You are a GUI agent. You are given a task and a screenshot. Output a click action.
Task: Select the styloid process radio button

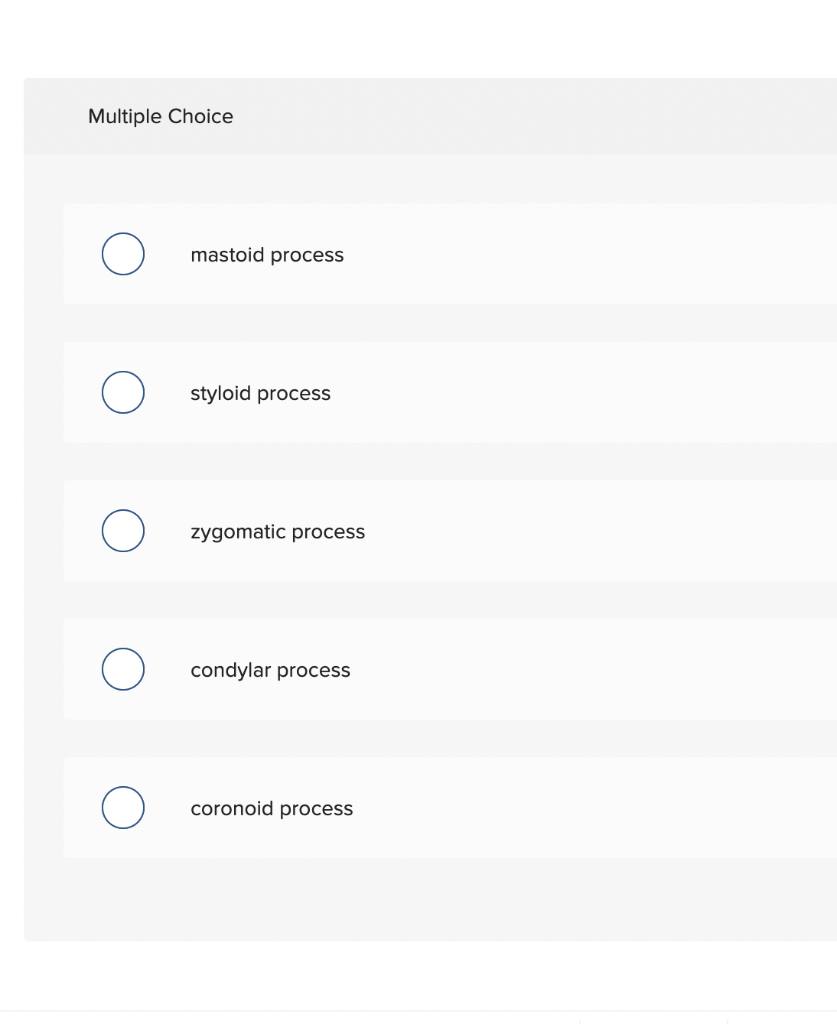122,392
